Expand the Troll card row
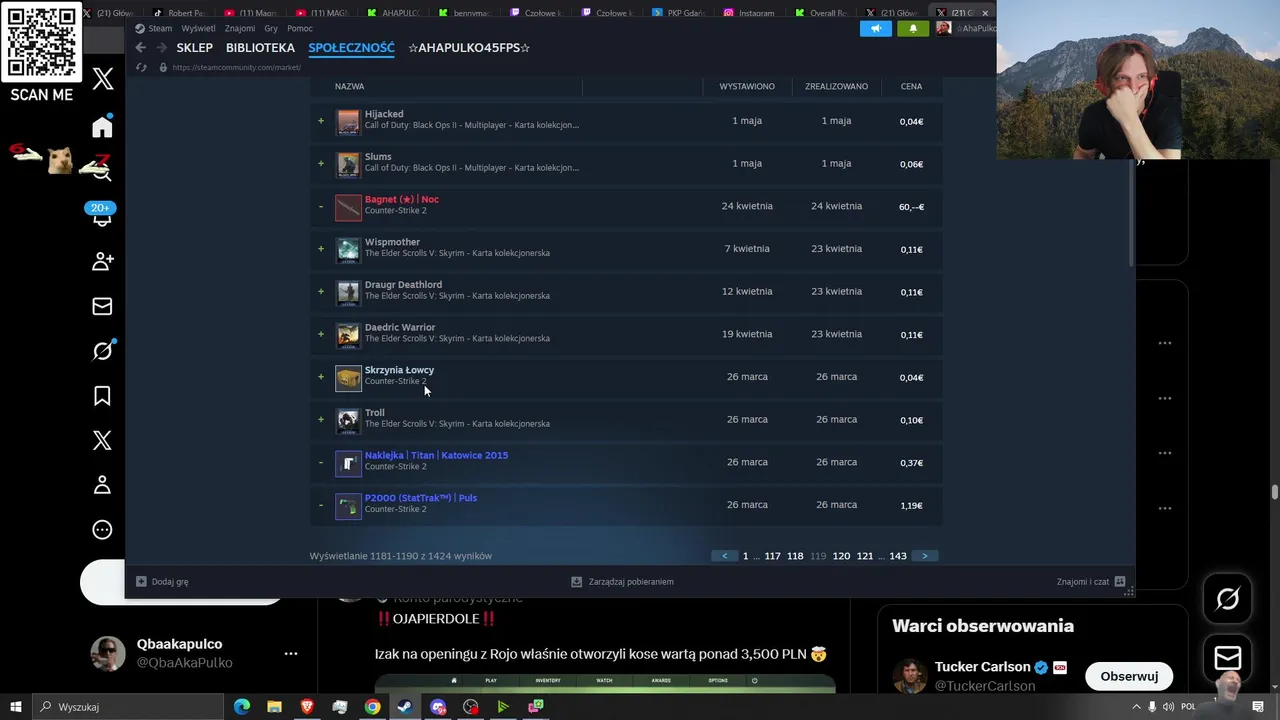 tap(321, 419)
